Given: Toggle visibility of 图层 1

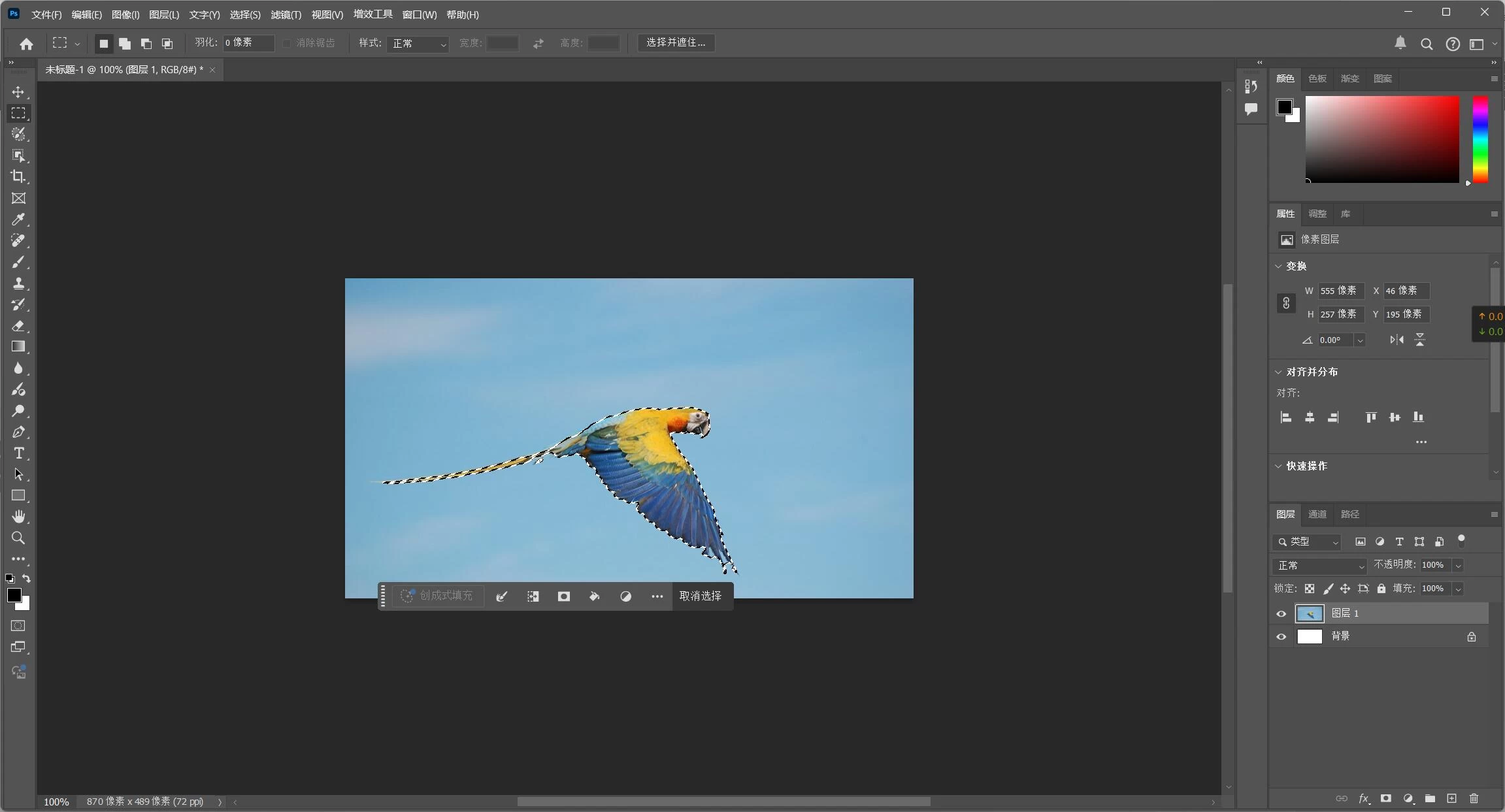Looking at the screenshot, I should [1280, 613].
